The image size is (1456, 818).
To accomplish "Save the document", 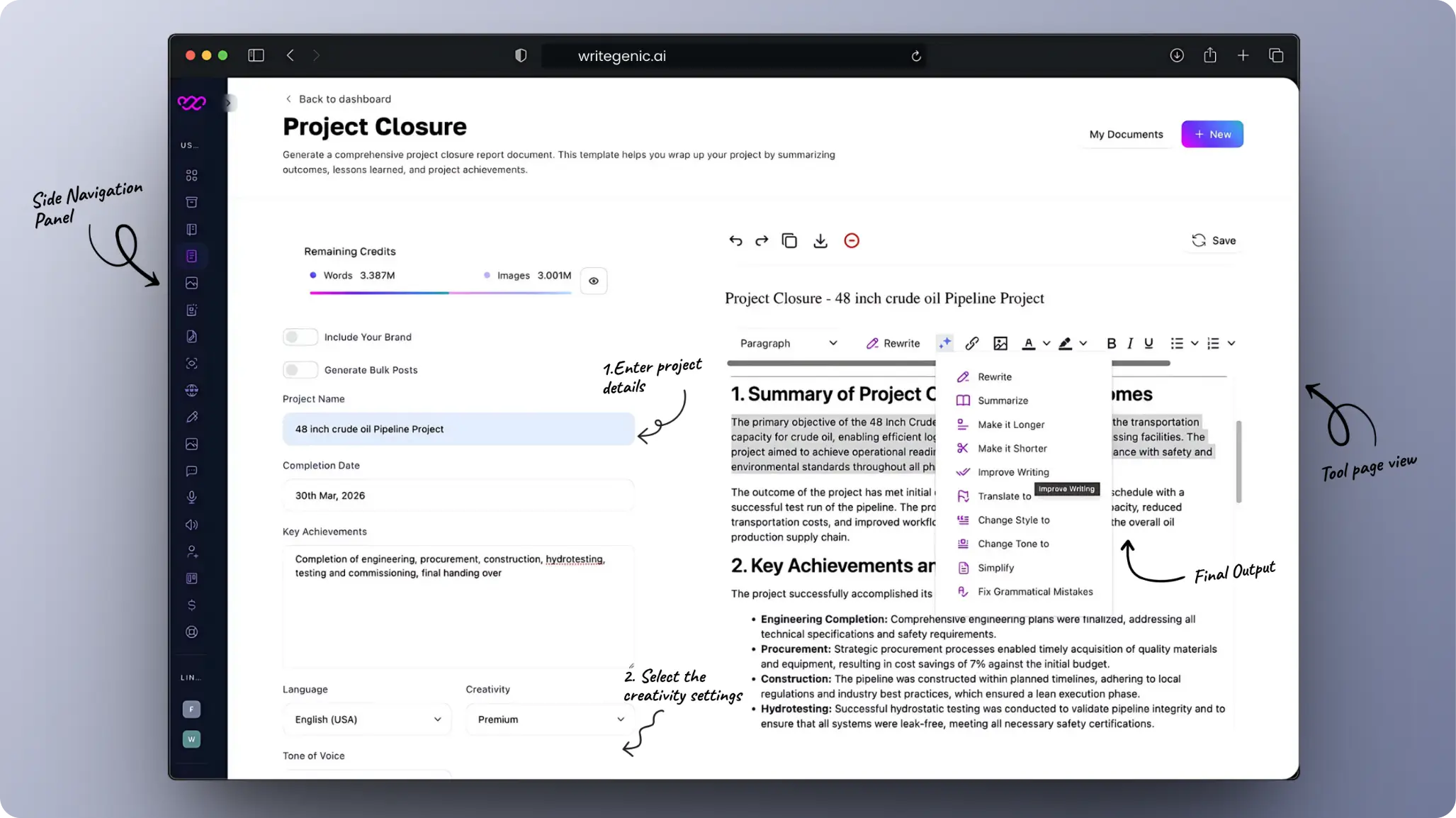I will 1214,240.
